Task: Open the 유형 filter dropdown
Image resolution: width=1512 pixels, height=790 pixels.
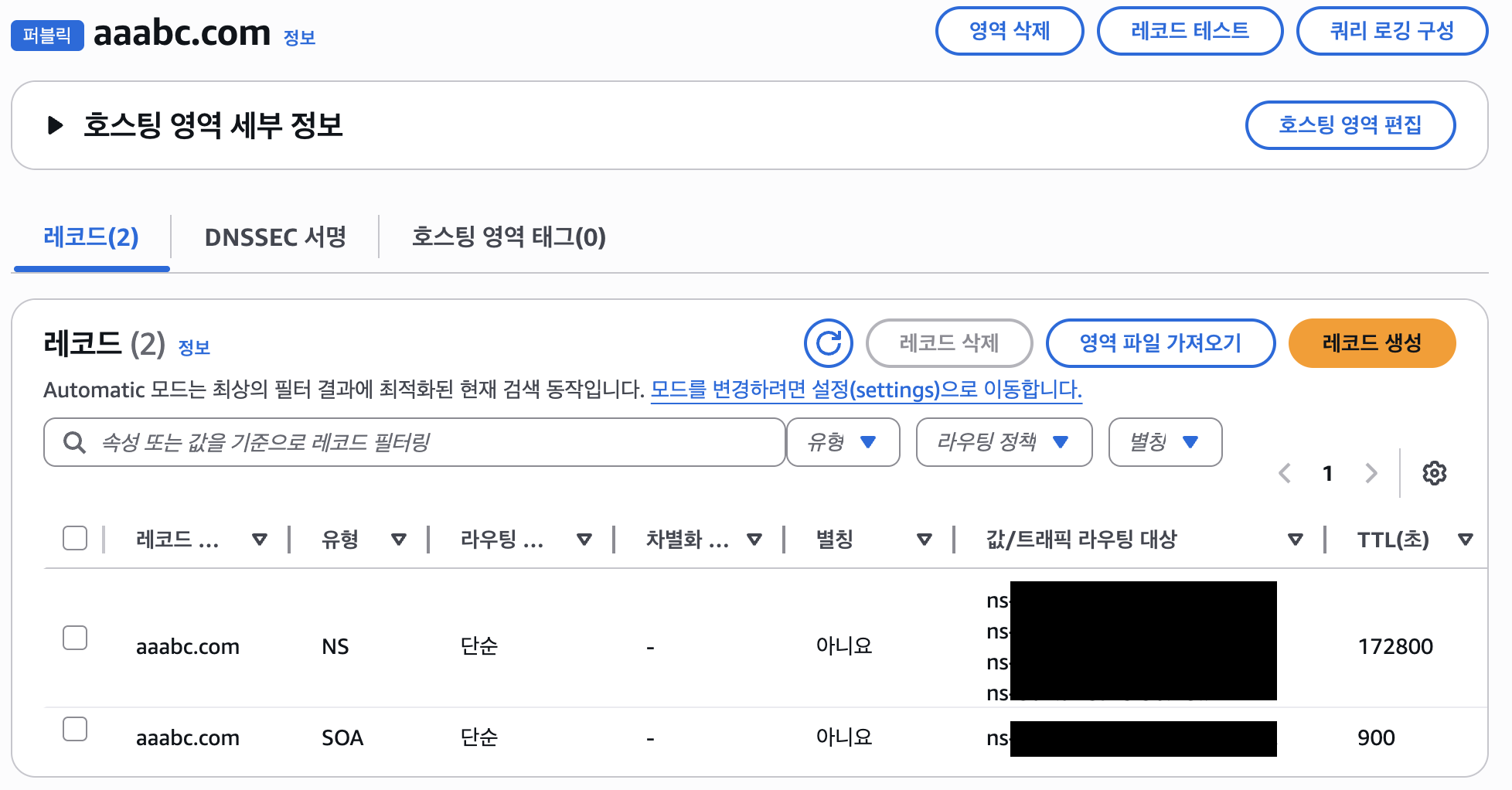Action: coord(843,442)
